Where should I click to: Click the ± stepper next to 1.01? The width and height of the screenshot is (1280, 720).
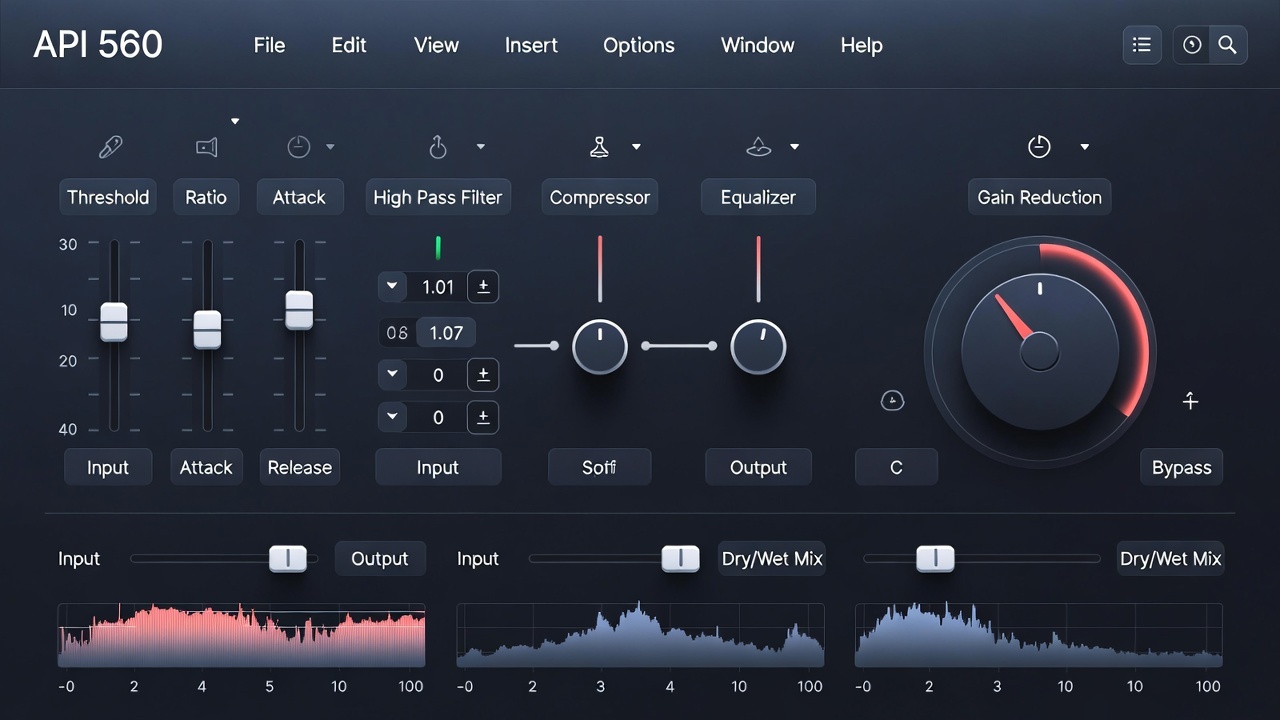(483, 287)
